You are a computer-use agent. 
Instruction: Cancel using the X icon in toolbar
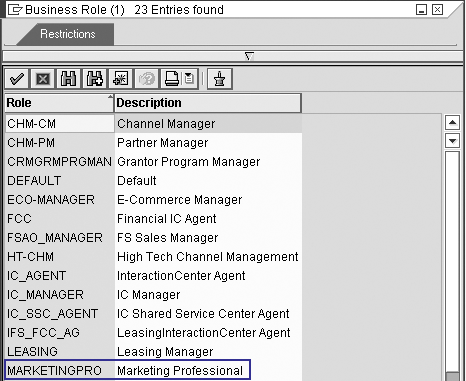(x=43, y=79)
